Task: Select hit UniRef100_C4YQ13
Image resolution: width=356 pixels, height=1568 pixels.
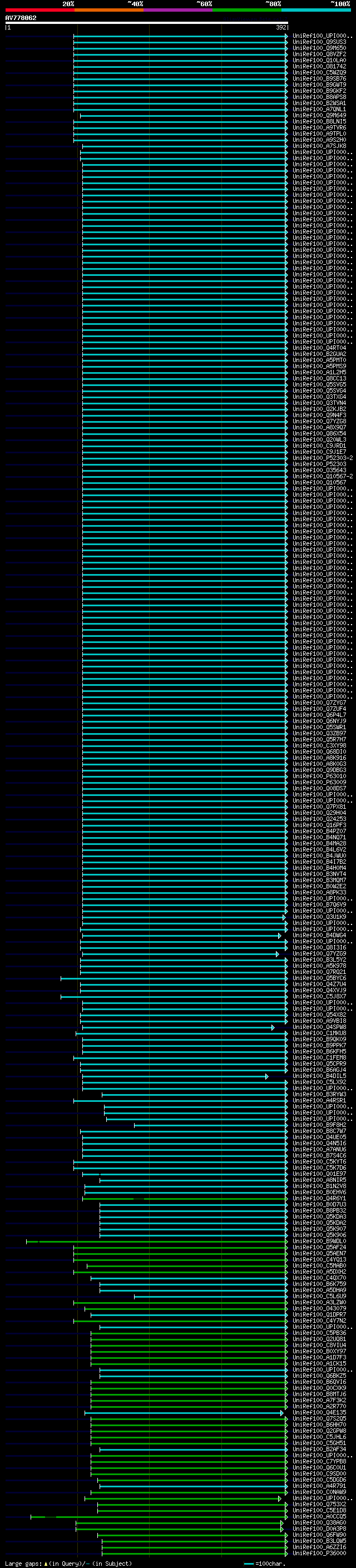Action: pos(319,1259)
